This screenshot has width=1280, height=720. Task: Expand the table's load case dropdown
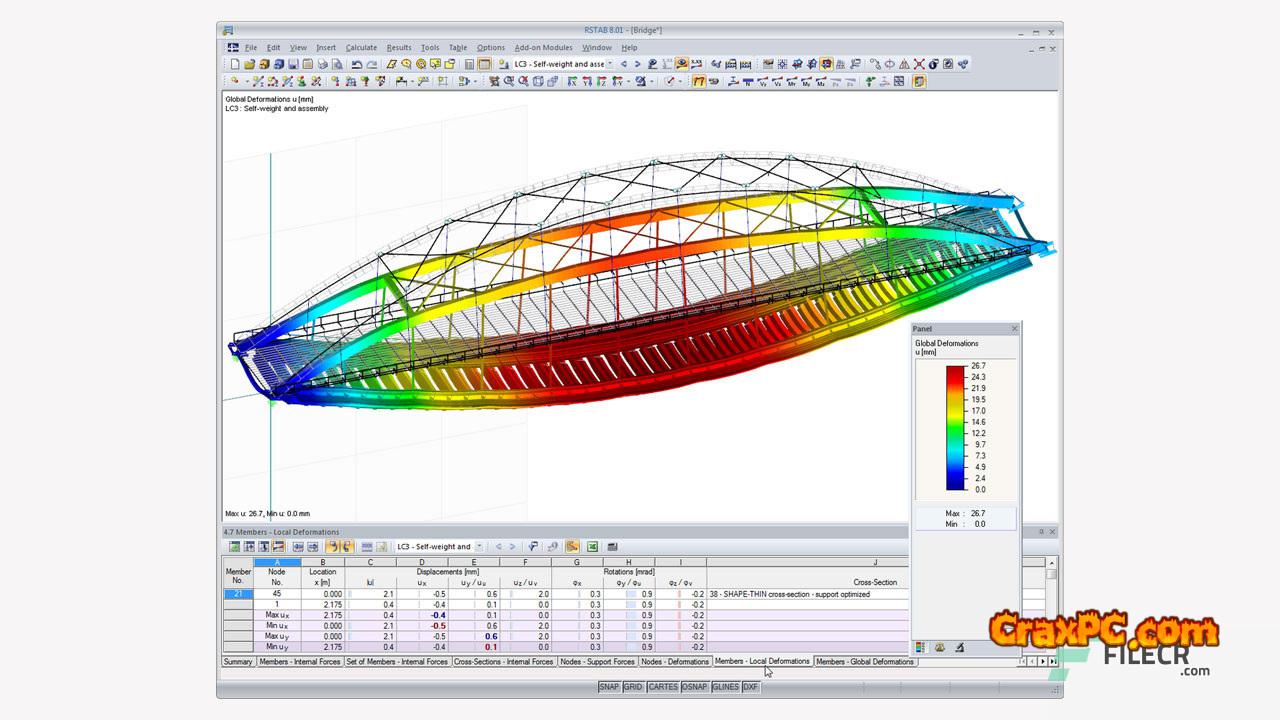coord(479,547)
